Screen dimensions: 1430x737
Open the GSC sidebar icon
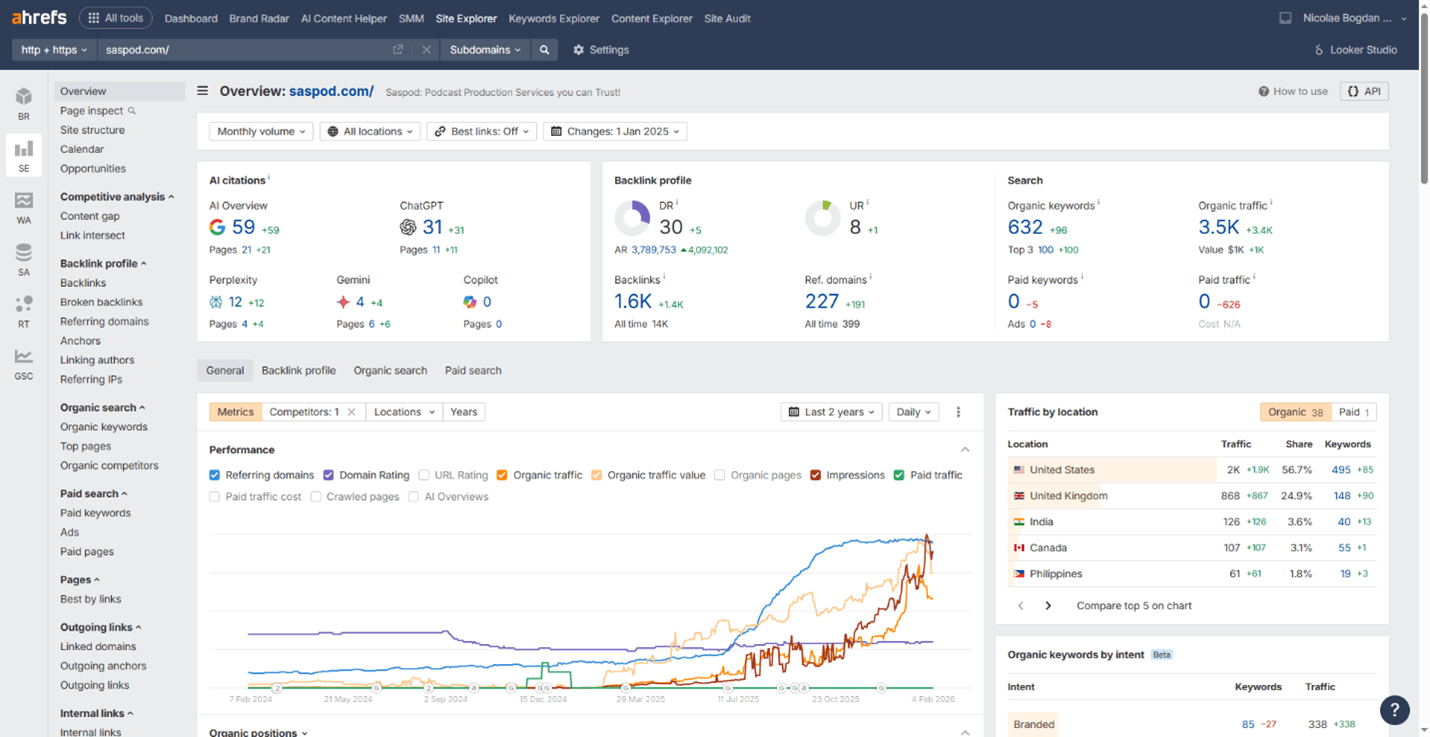[x=23, y=363]
